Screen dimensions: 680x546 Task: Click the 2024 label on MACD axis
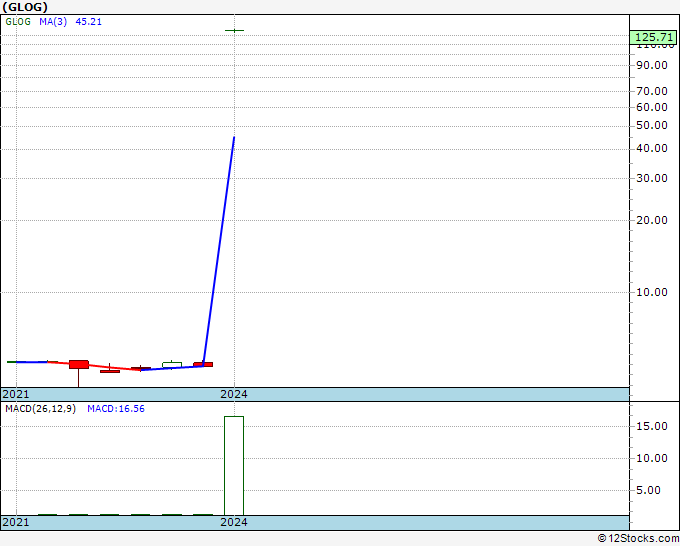234,522
